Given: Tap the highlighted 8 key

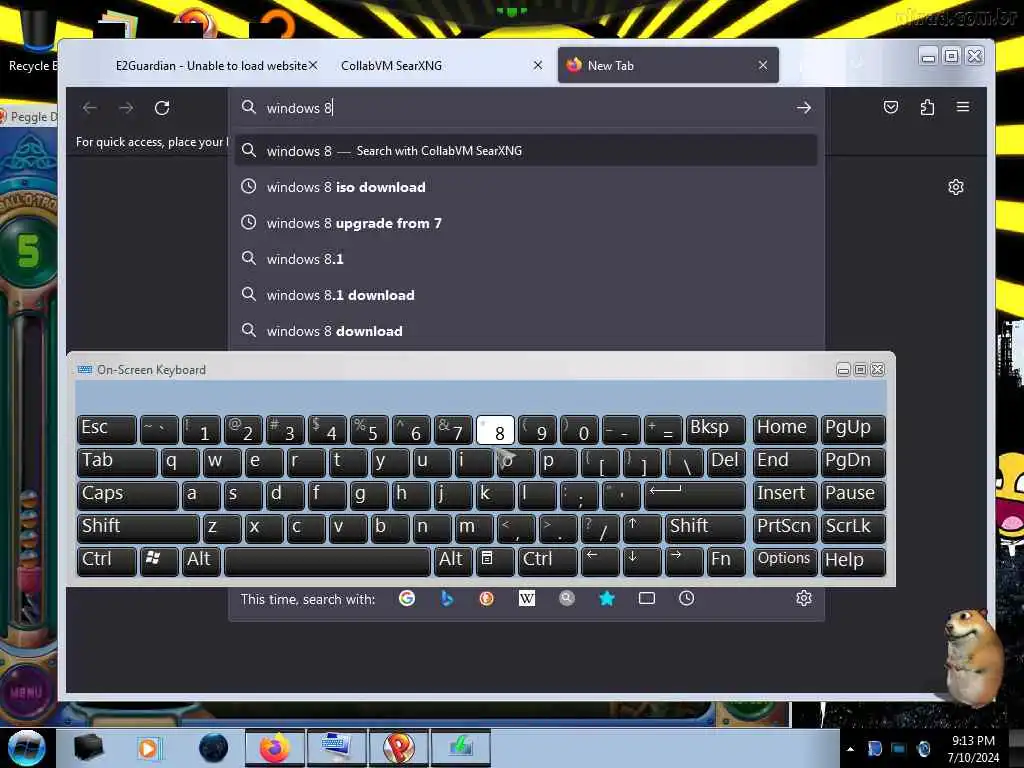Looking at the screenshot, I should tap(495, 430).
